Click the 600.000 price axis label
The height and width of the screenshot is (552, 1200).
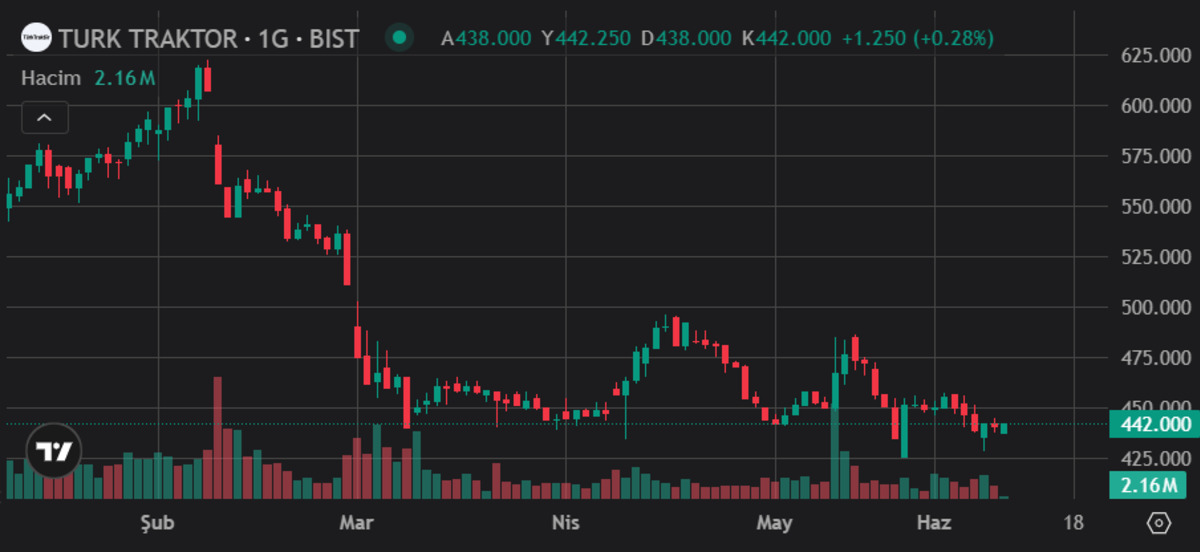pyautogui.click(x=1155, y=106)
